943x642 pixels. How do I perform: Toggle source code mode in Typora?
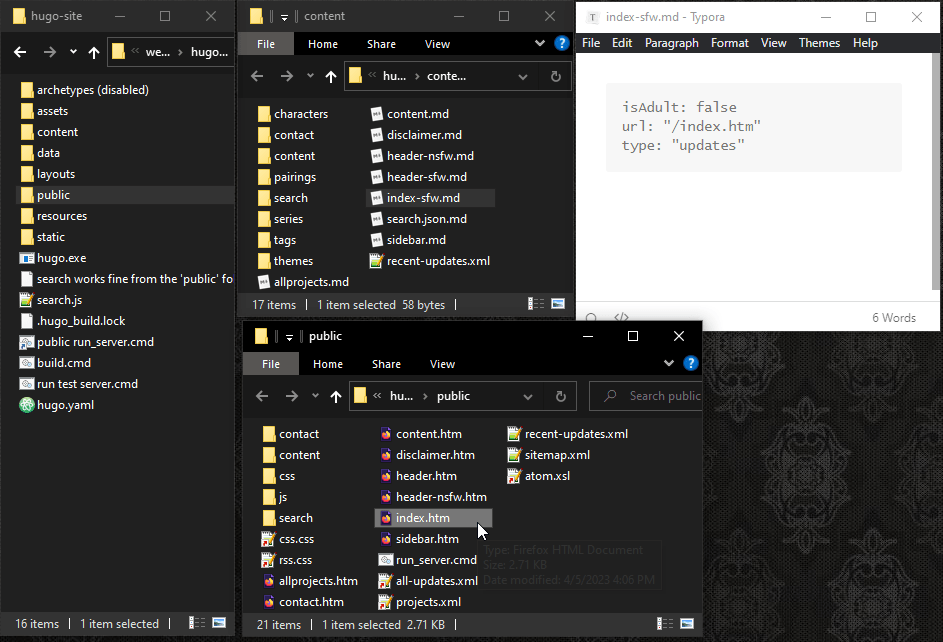(x=621, y=318)
